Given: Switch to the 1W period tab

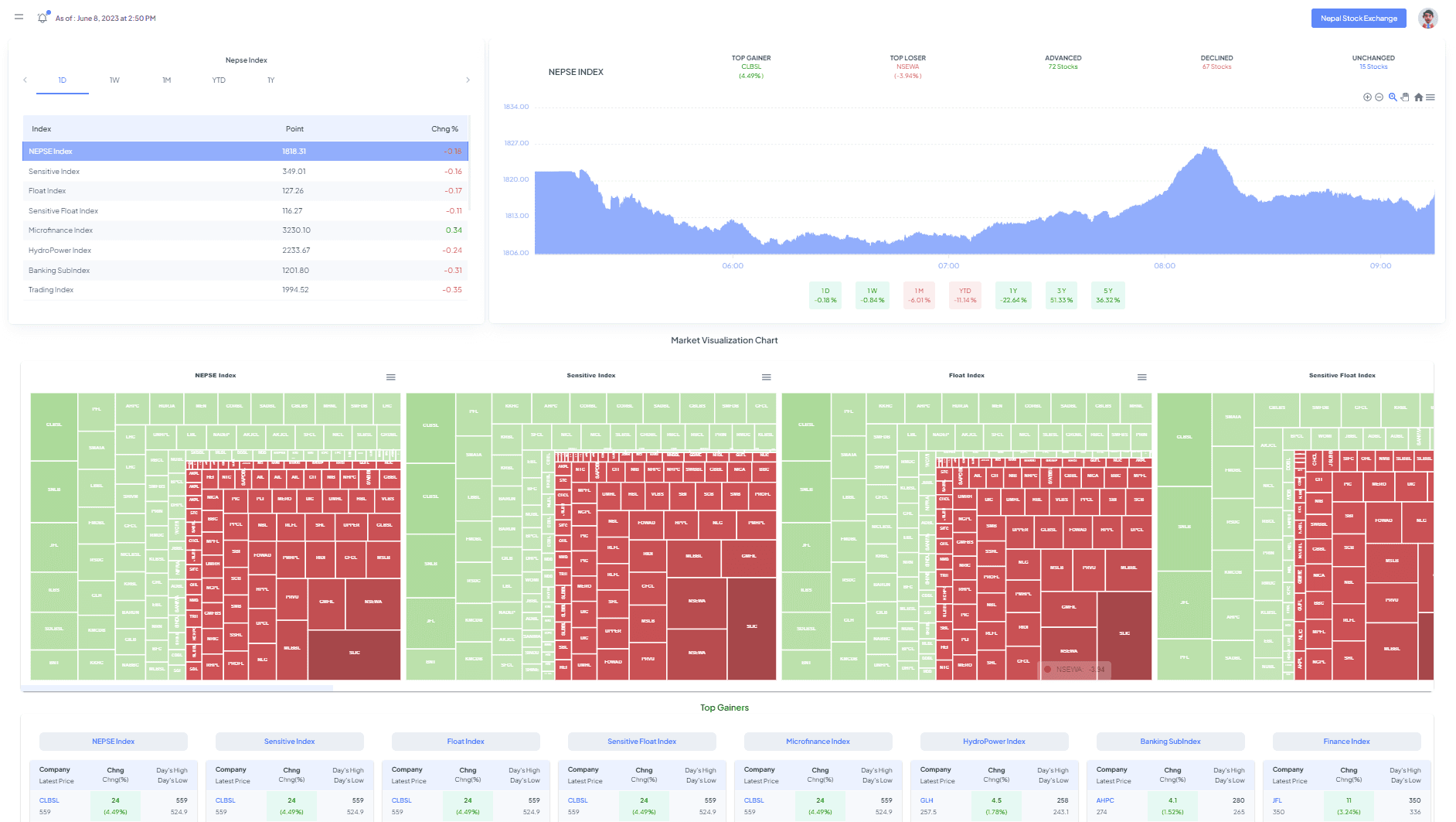Looking at the screenshot, I should (x=114, y=80).
